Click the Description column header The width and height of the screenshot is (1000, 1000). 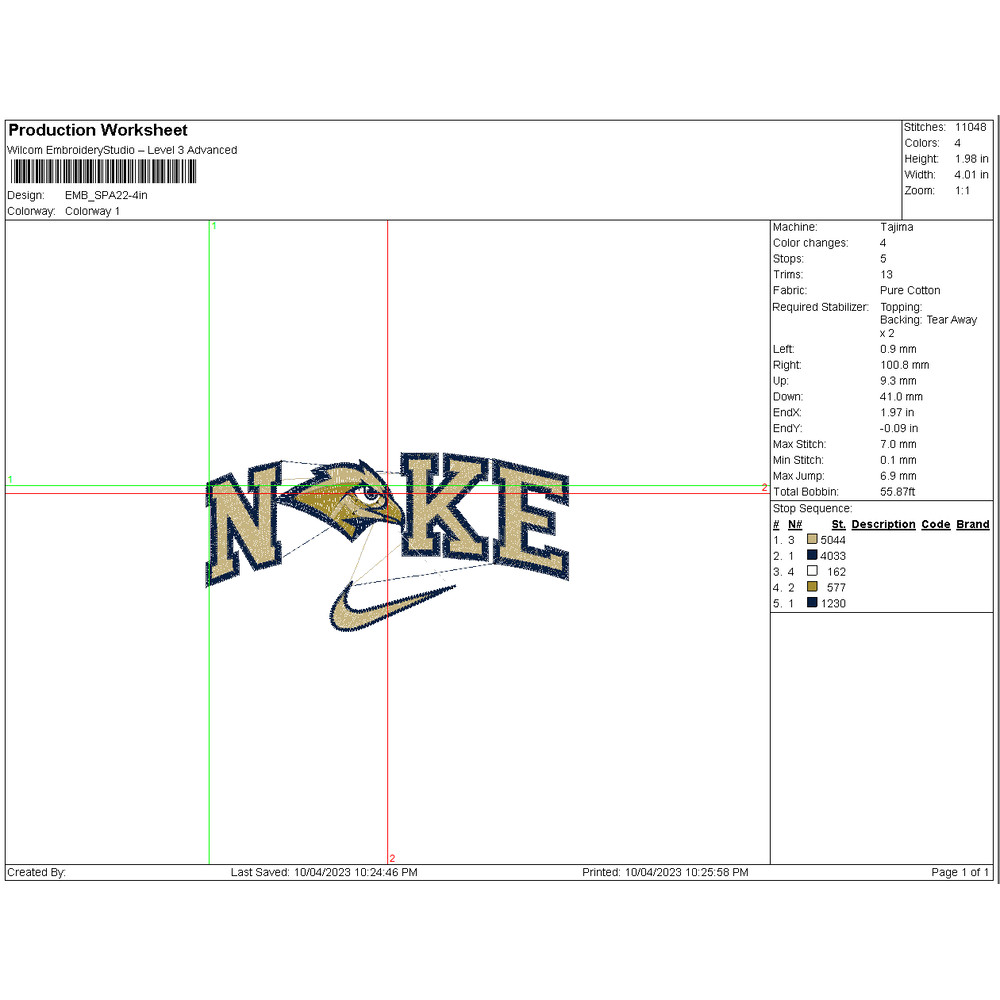click(x=883, y=524)
